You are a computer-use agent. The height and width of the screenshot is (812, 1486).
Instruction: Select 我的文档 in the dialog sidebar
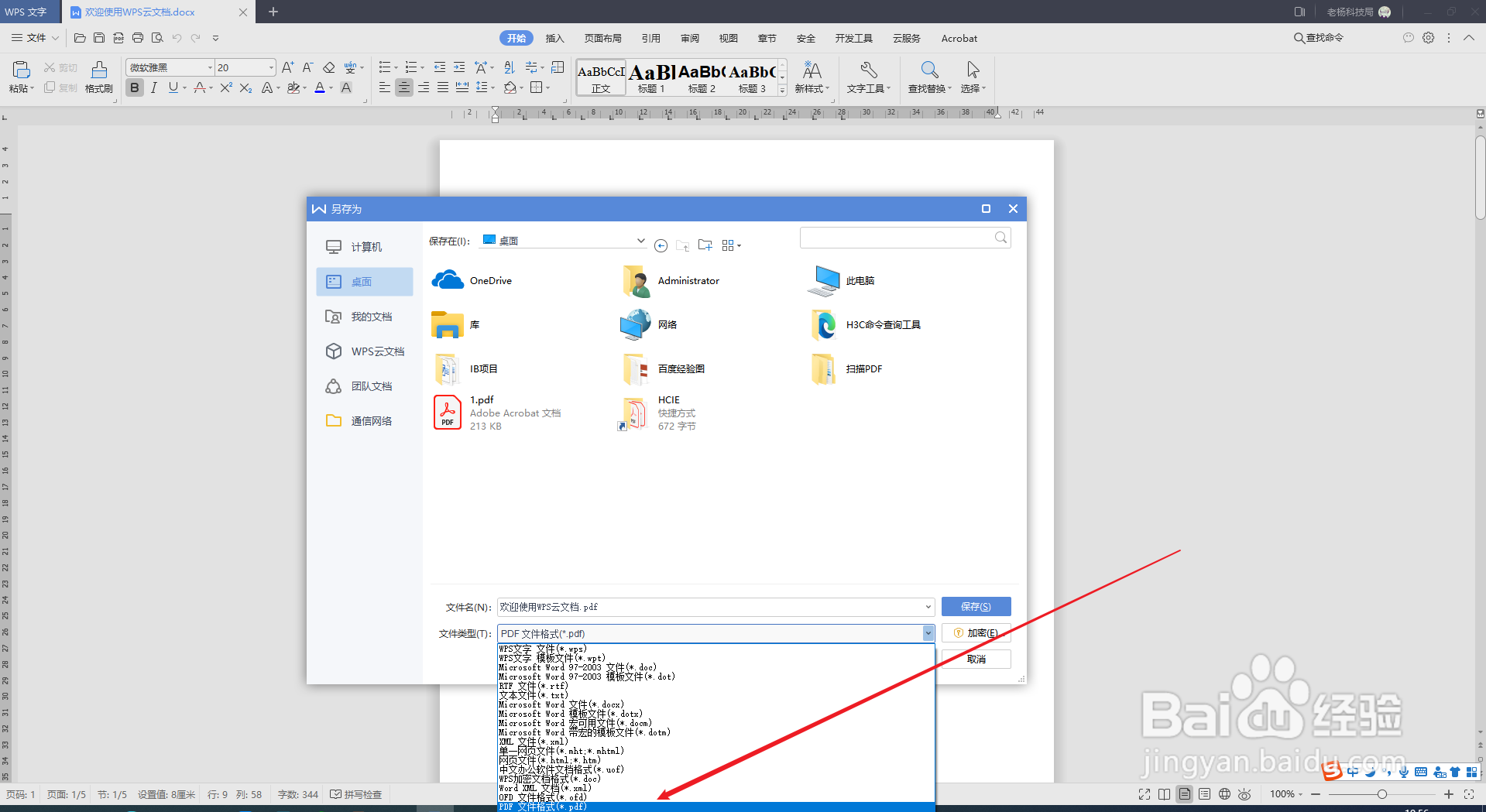(x=365, y=317)
